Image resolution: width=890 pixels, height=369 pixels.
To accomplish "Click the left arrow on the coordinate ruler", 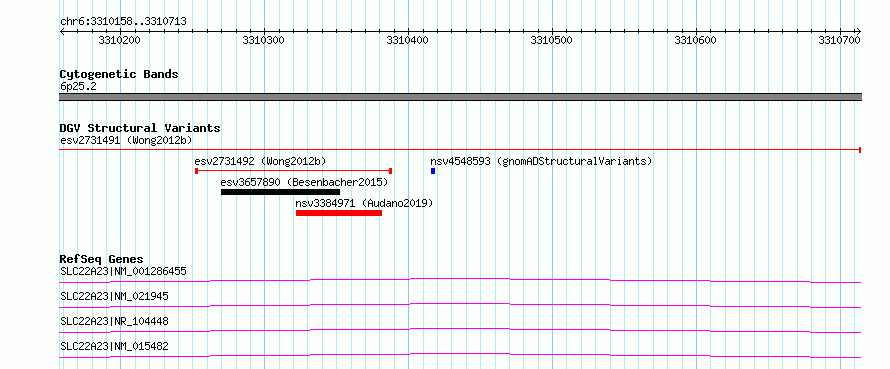I will (62, 32).
